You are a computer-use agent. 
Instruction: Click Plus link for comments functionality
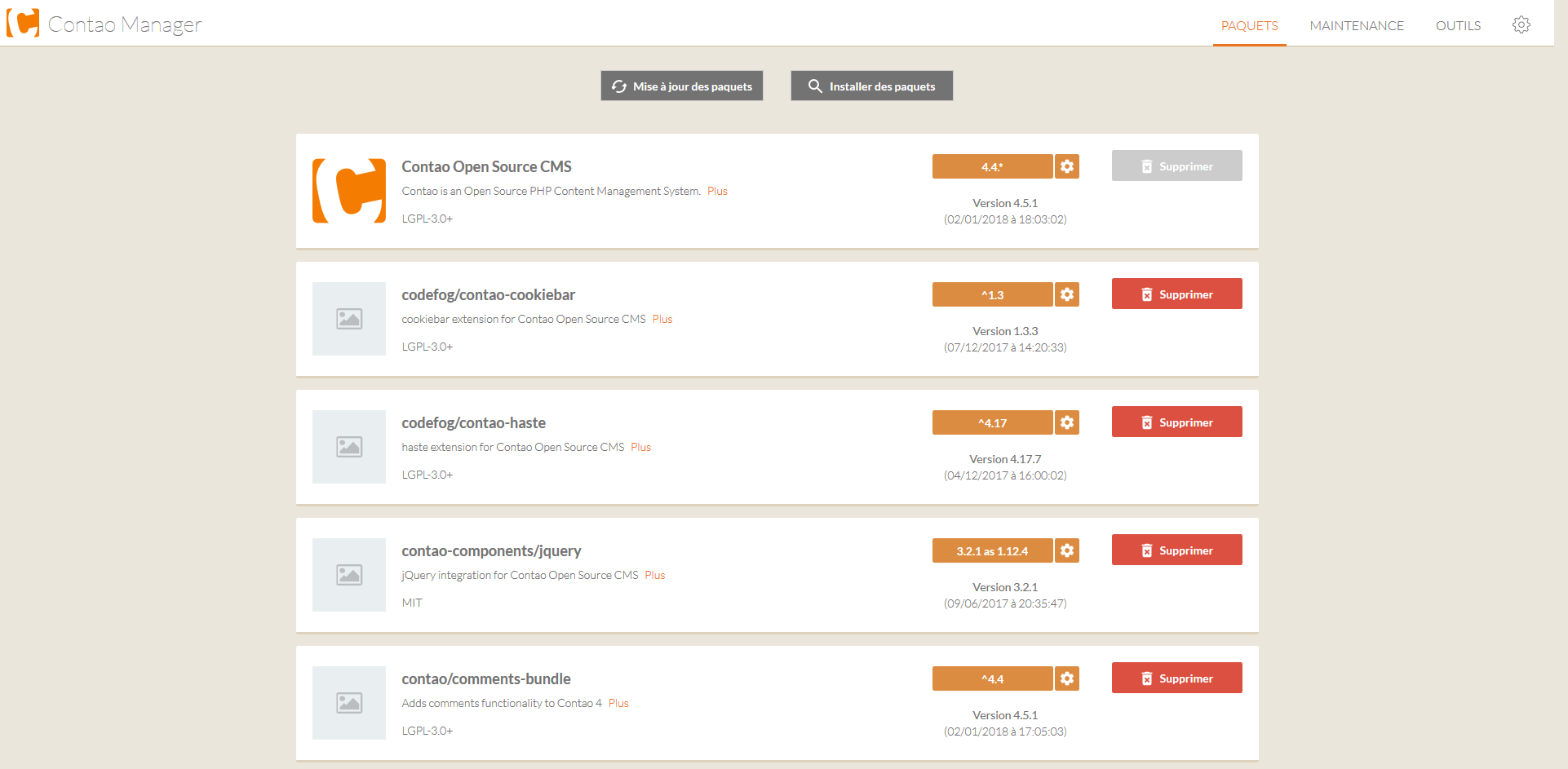(618, 703)
